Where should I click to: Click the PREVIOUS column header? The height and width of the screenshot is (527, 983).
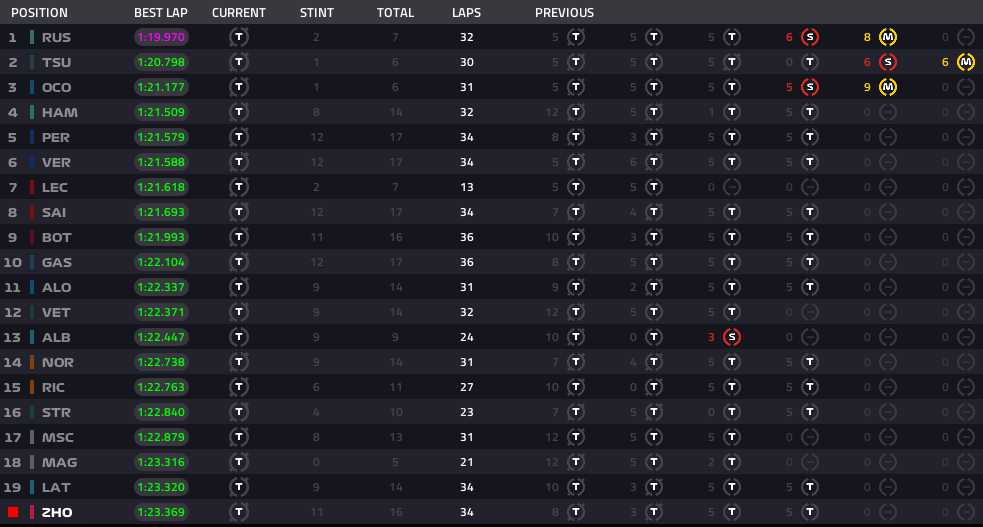[564, 13]
